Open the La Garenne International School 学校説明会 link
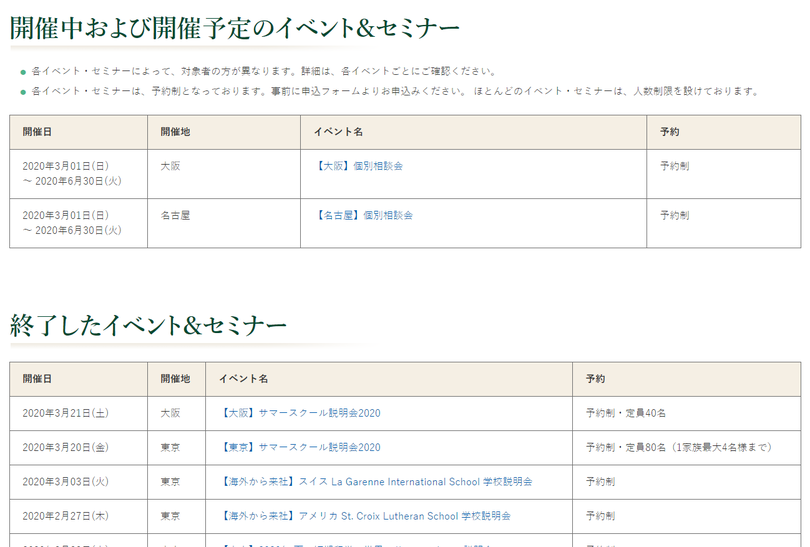Viewport: 810px width, 547px height. coord(375,482)
